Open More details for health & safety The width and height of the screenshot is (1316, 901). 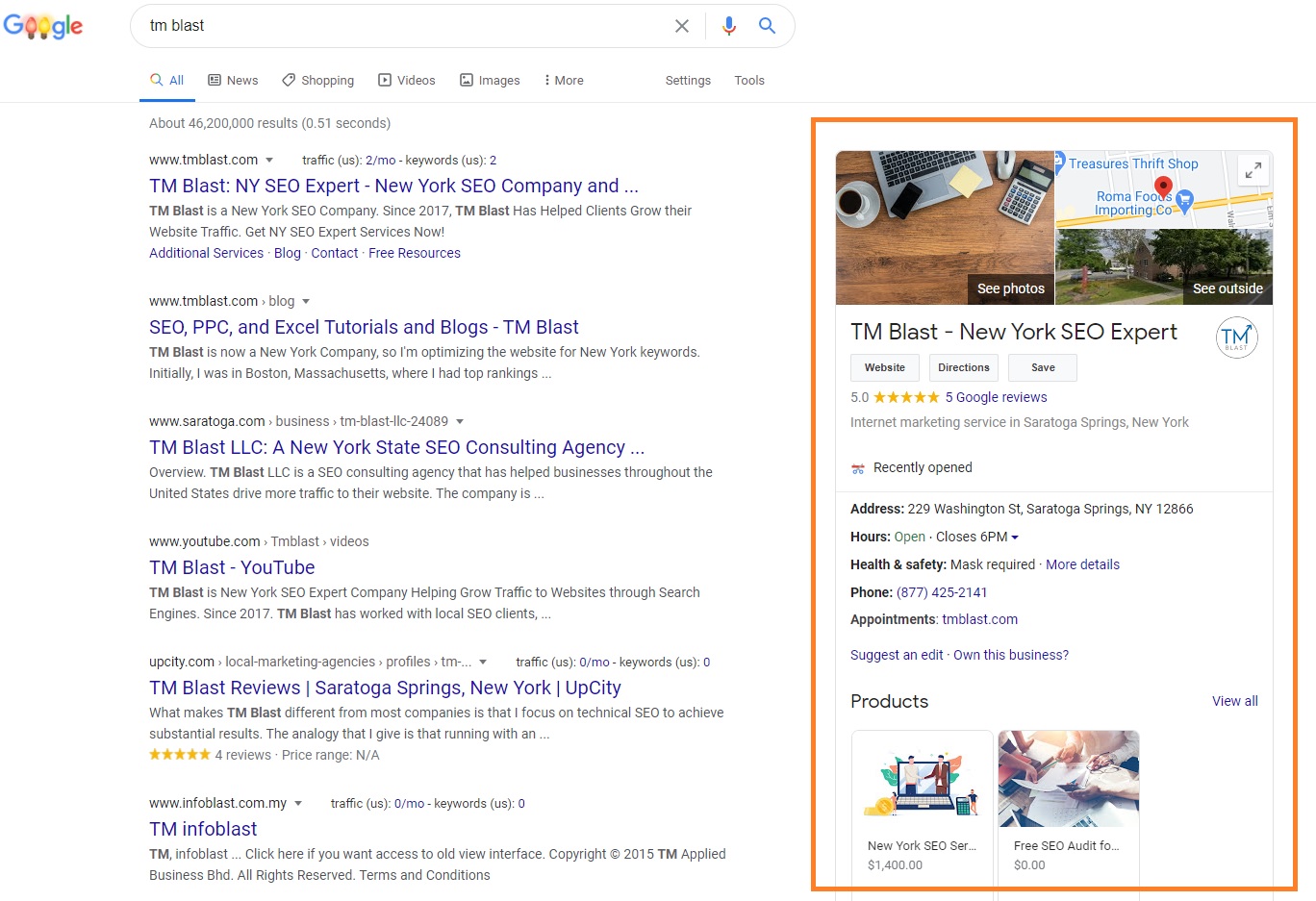(x=1082, y=564)
